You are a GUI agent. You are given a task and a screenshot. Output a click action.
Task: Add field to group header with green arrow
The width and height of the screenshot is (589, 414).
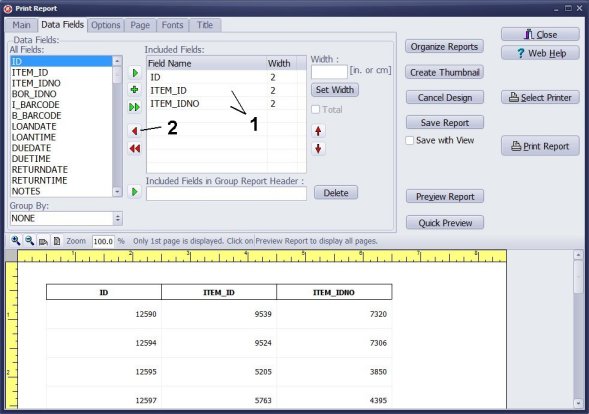tap(134, 192)
